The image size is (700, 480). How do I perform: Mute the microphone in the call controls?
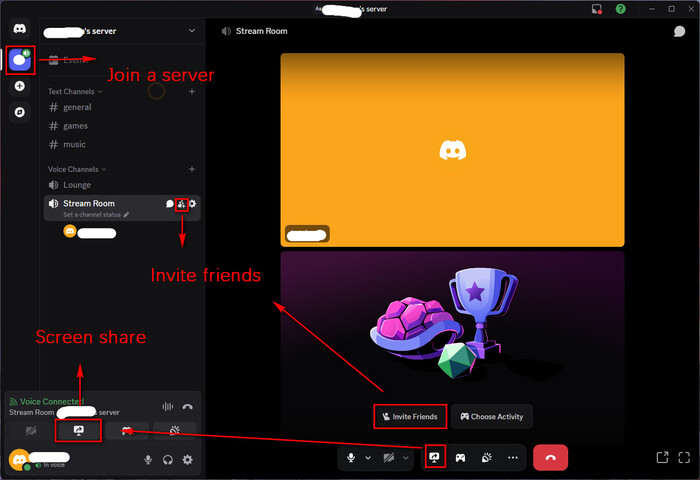tap(351, 458)
